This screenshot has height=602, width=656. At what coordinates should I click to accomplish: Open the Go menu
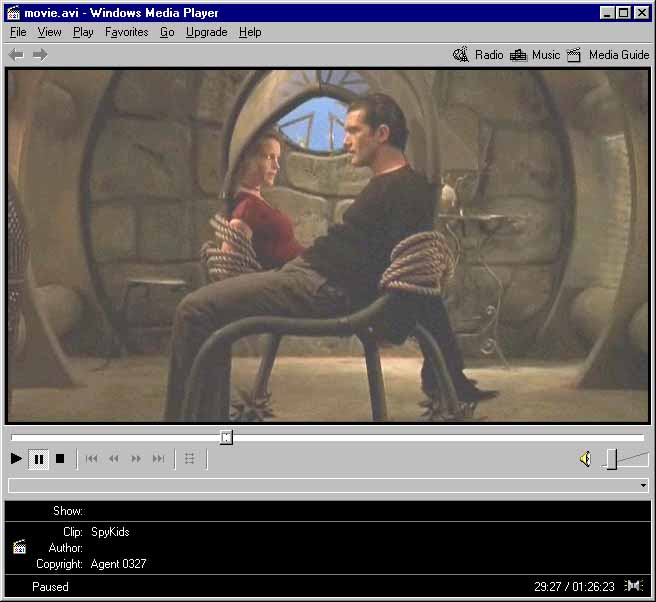[x=167, y=32]
